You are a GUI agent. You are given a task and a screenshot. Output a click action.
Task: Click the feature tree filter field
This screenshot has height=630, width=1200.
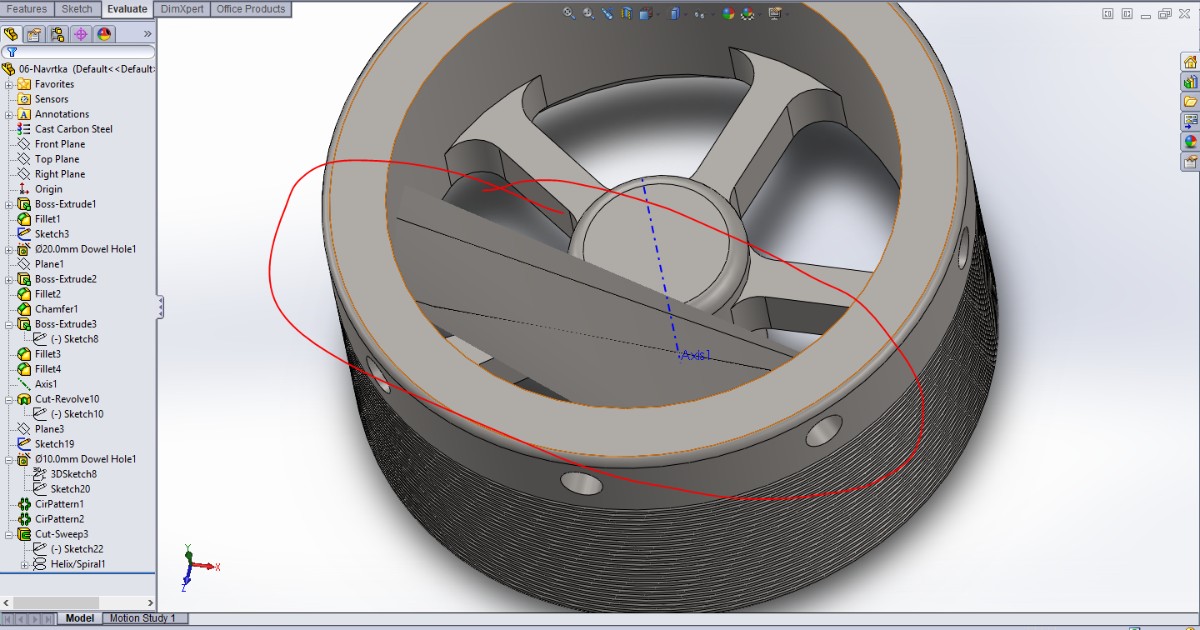[x=84, y=52]
